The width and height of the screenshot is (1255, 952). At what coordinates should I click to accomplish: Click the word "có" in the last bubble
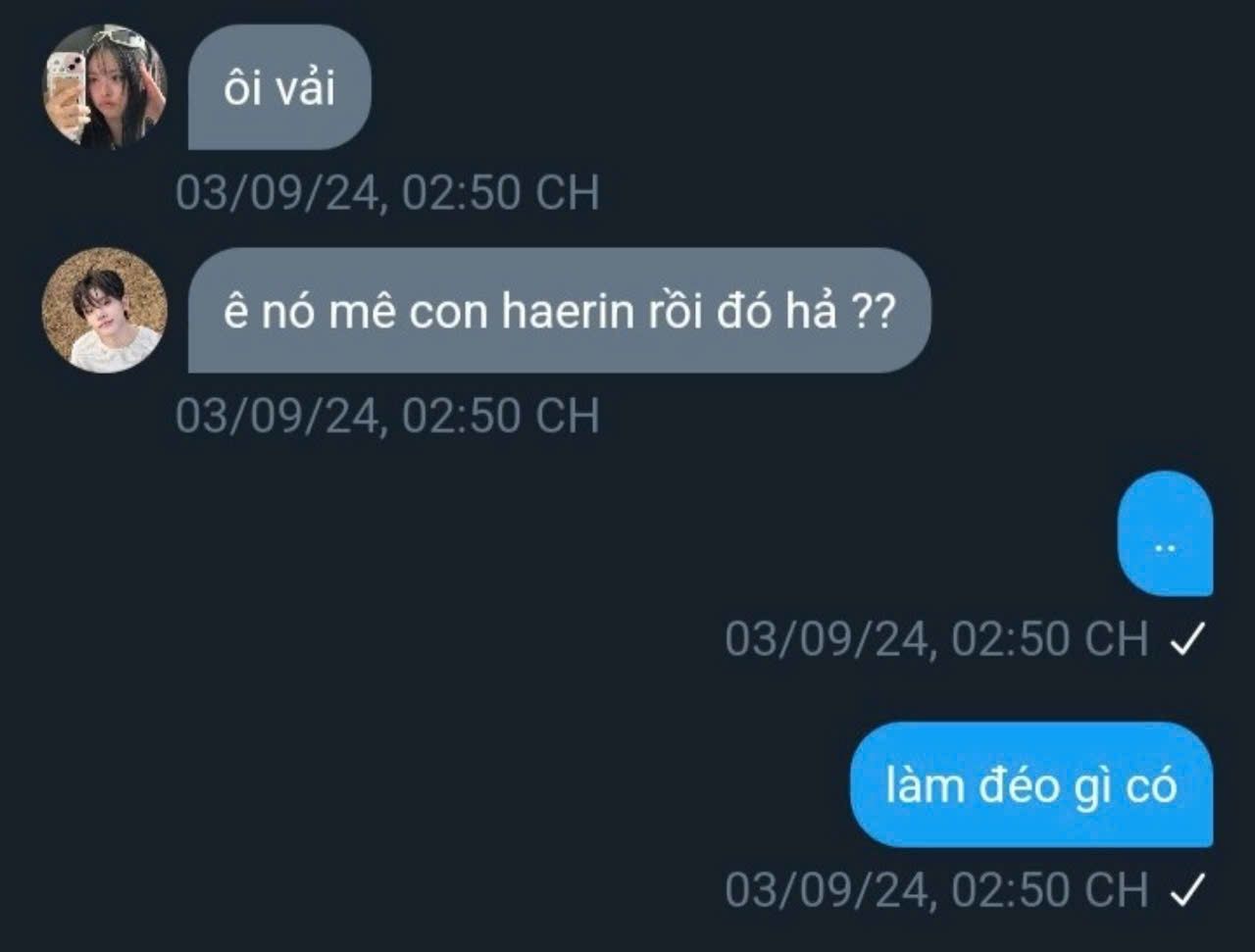(x=1151, y=786)
